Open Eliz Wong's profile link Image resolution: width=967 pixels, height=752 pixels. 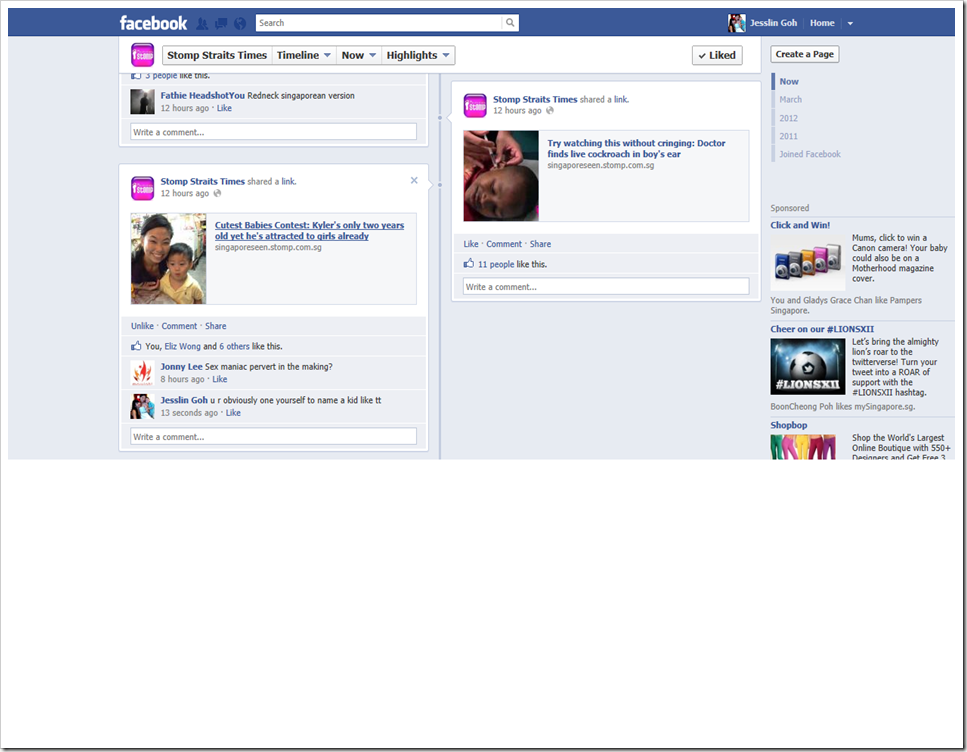click(x=183, y=346)
